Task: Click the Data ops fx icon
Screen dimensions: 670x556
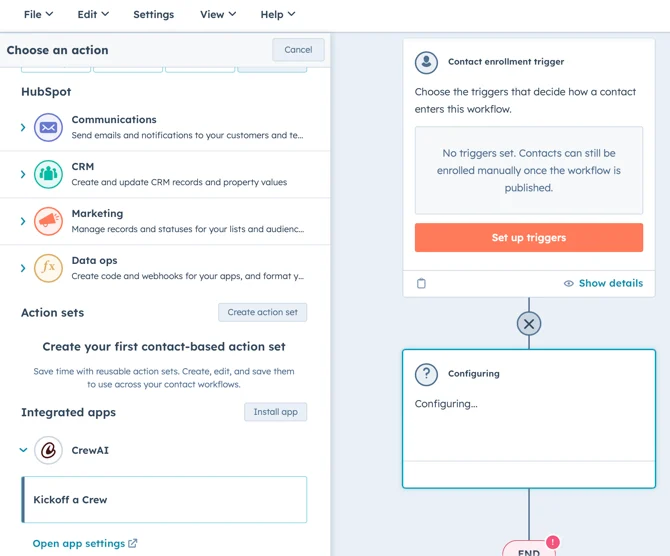Action: click(x=48, y=268)
